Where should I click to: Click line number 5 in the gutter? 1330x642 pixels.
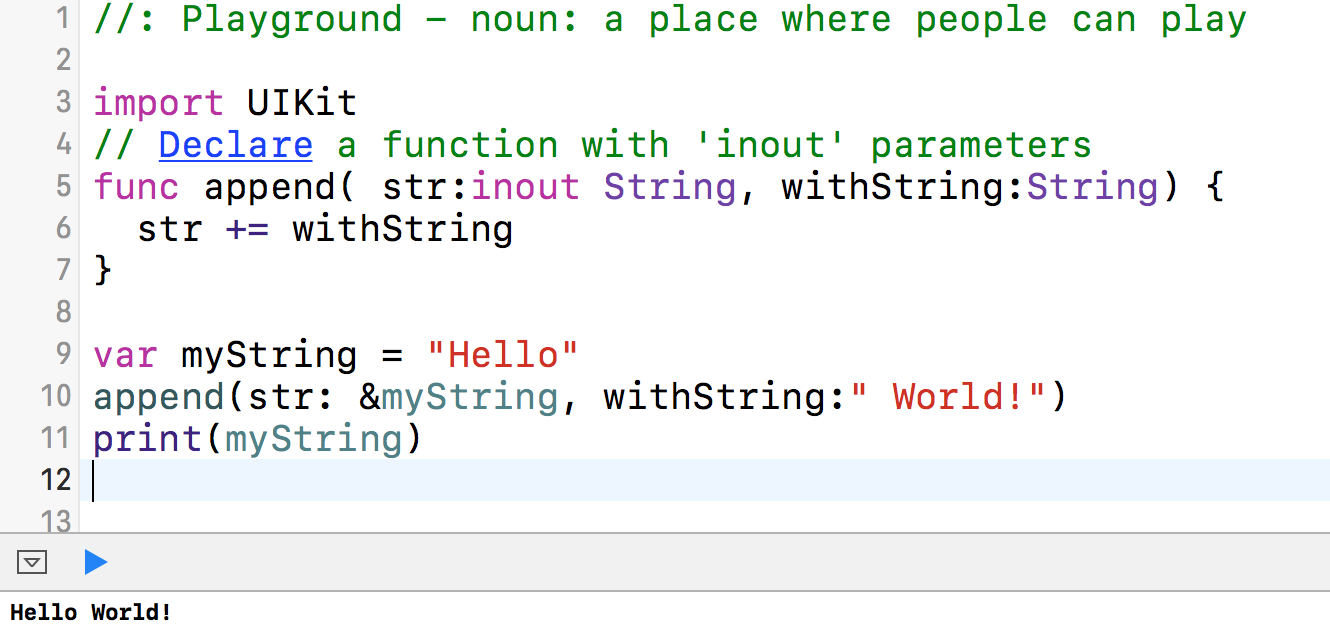(62, 187)
